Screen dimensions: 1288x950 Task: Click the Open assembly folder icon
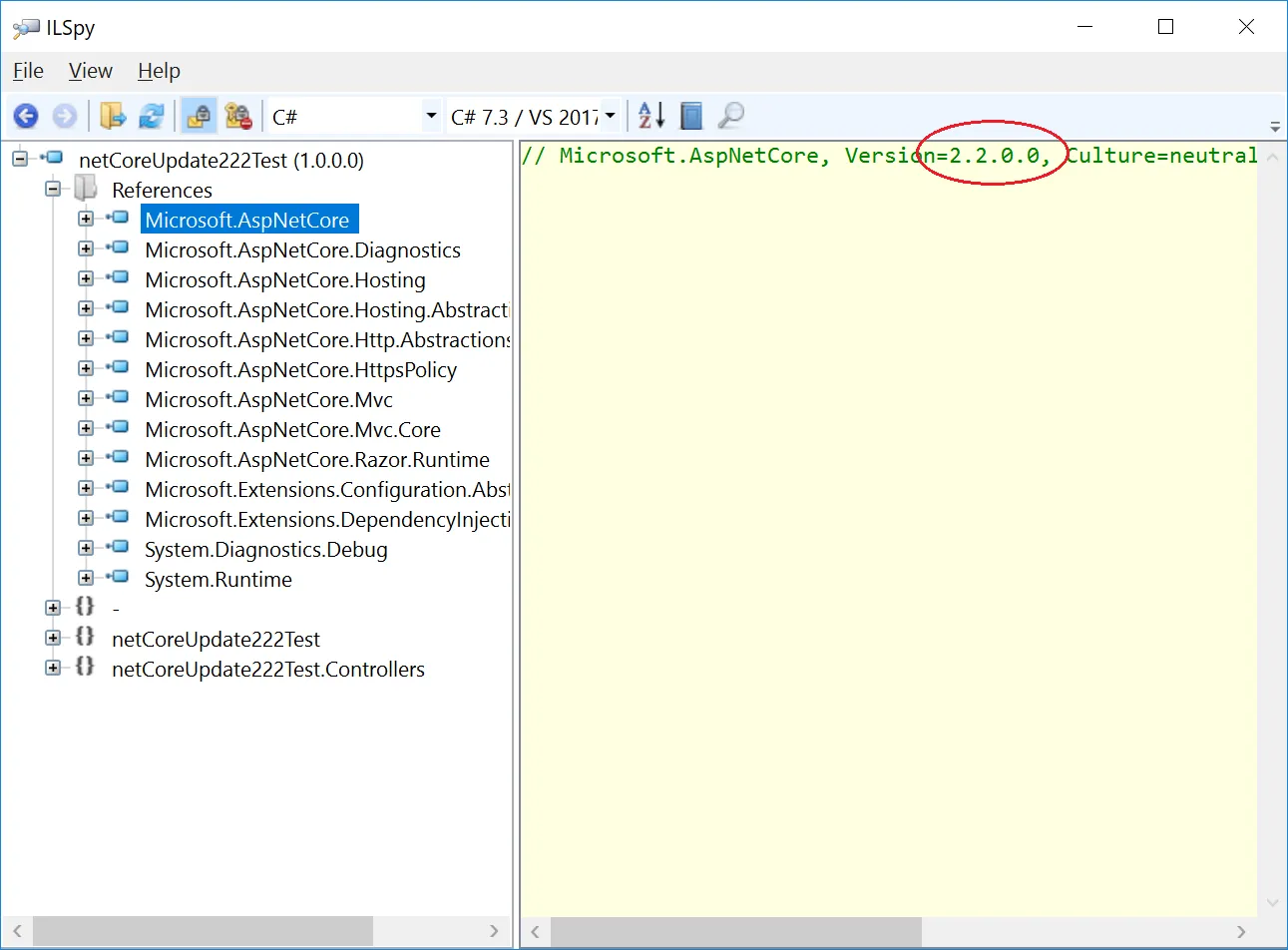pyautogui.click(x=113, y=117)
